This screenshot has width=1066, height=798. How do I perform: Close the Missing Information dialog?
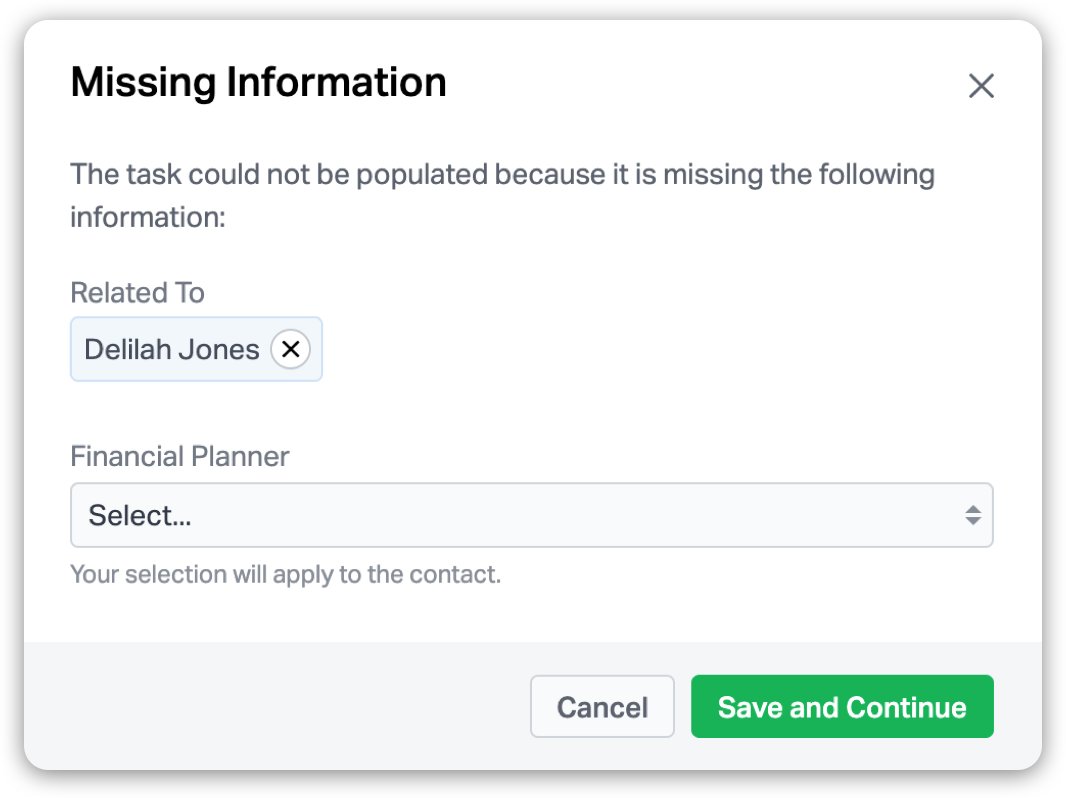pos(981,86)
